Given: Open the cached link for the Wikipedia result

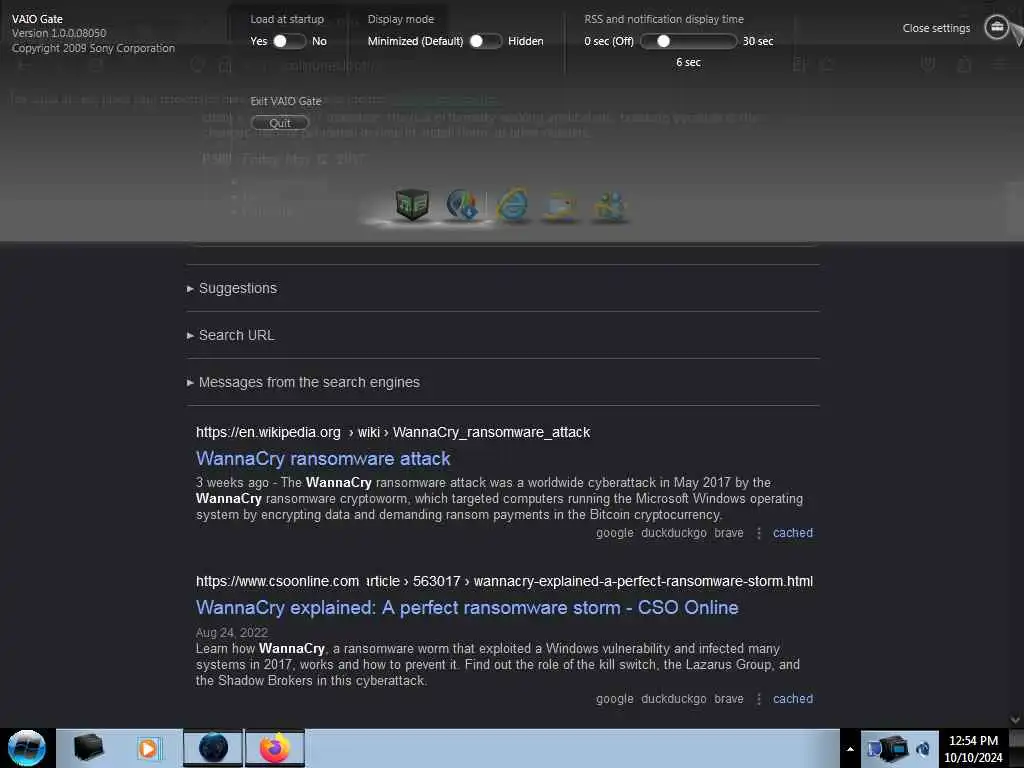Looking at the screenshot, I should 793,533.
